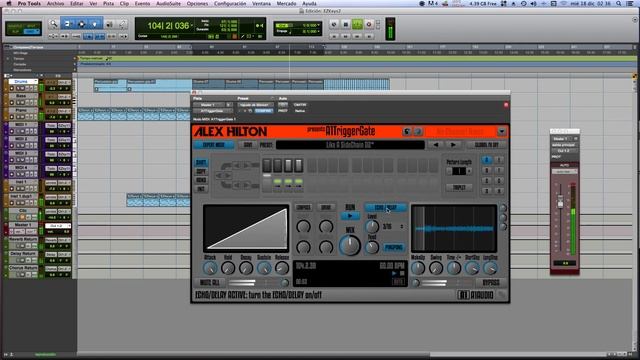
Task: Click the Attack knob
Action: tap(210, 268)
